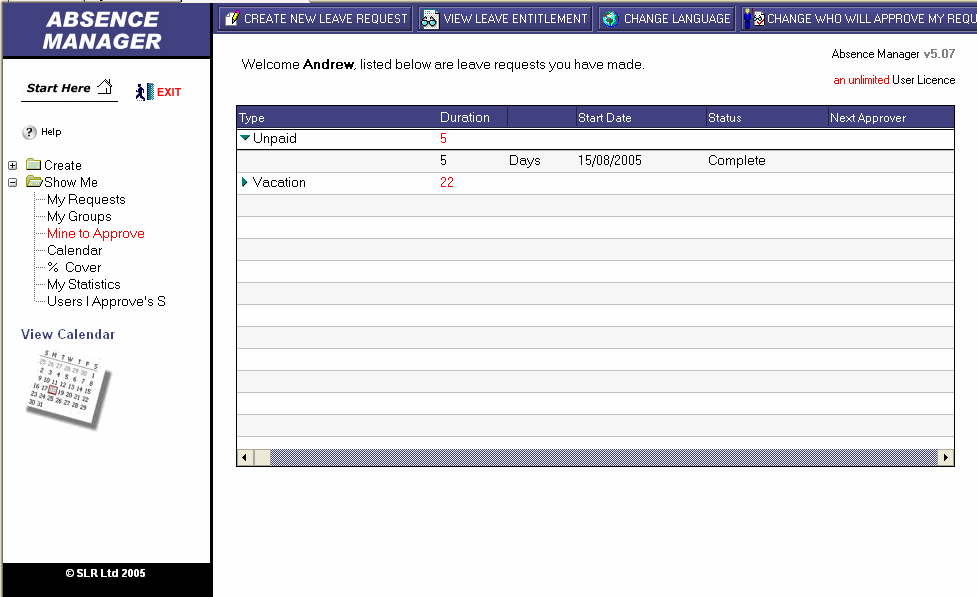The width and height of the screenshot is (977, 597).
Task: Expand the Vacation leave group
Action: [x=245, y=182]
